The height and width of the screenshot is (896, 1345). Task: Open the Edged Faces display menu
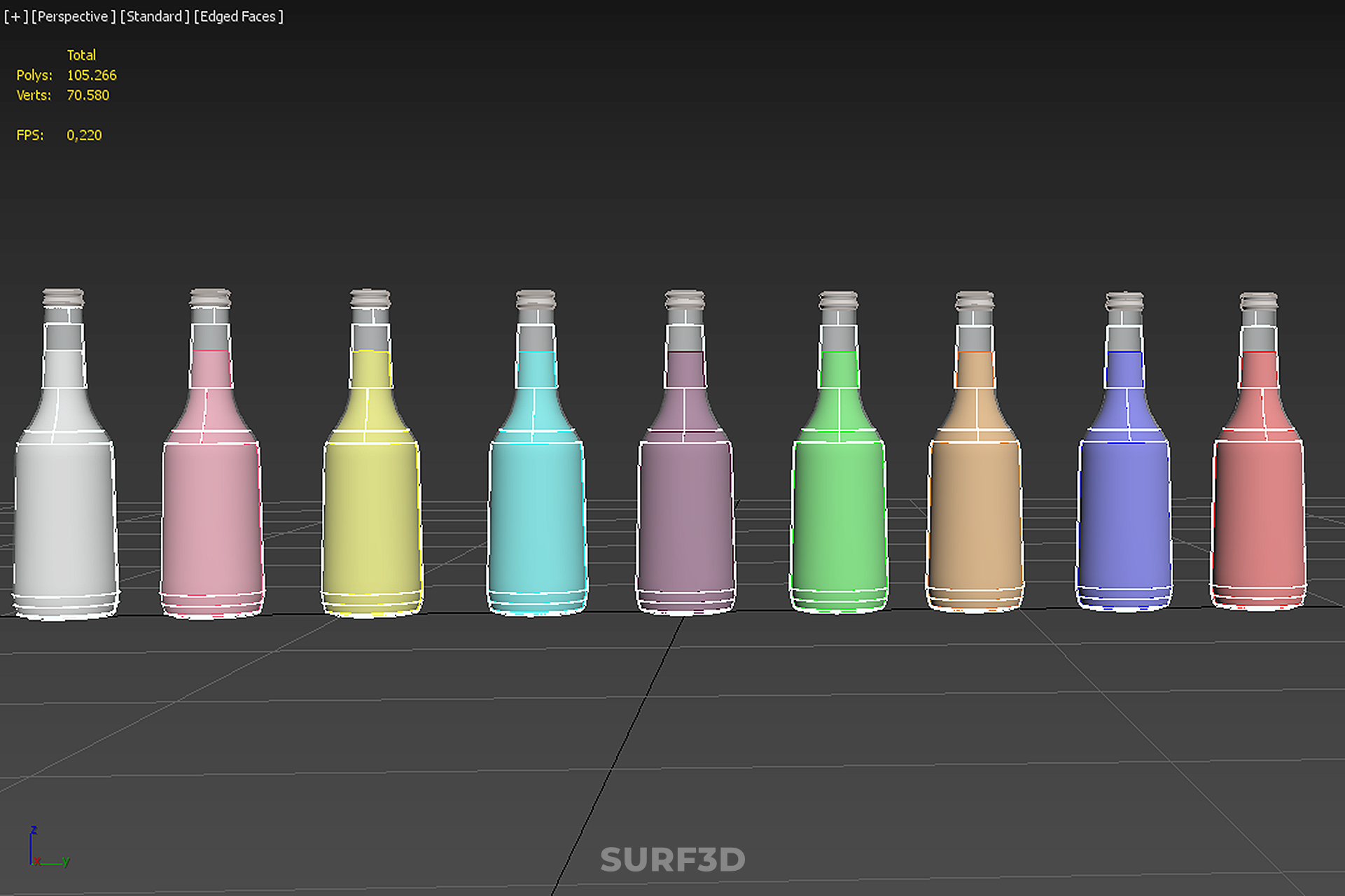click(239, 16)
